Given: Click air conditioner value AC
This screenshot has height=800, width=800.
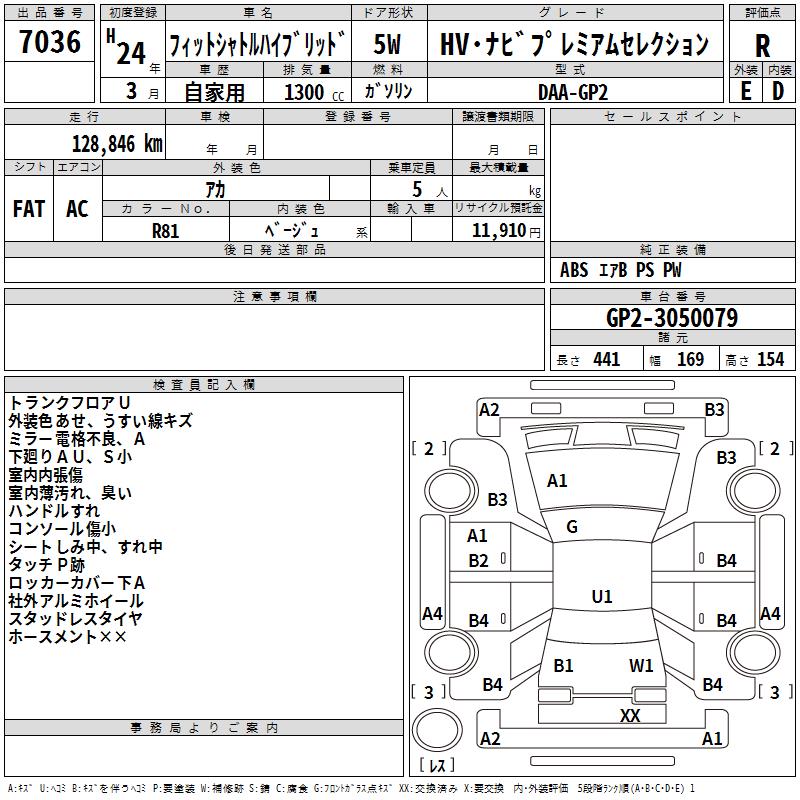Looking at the screenshot, I should pos(77,209).
